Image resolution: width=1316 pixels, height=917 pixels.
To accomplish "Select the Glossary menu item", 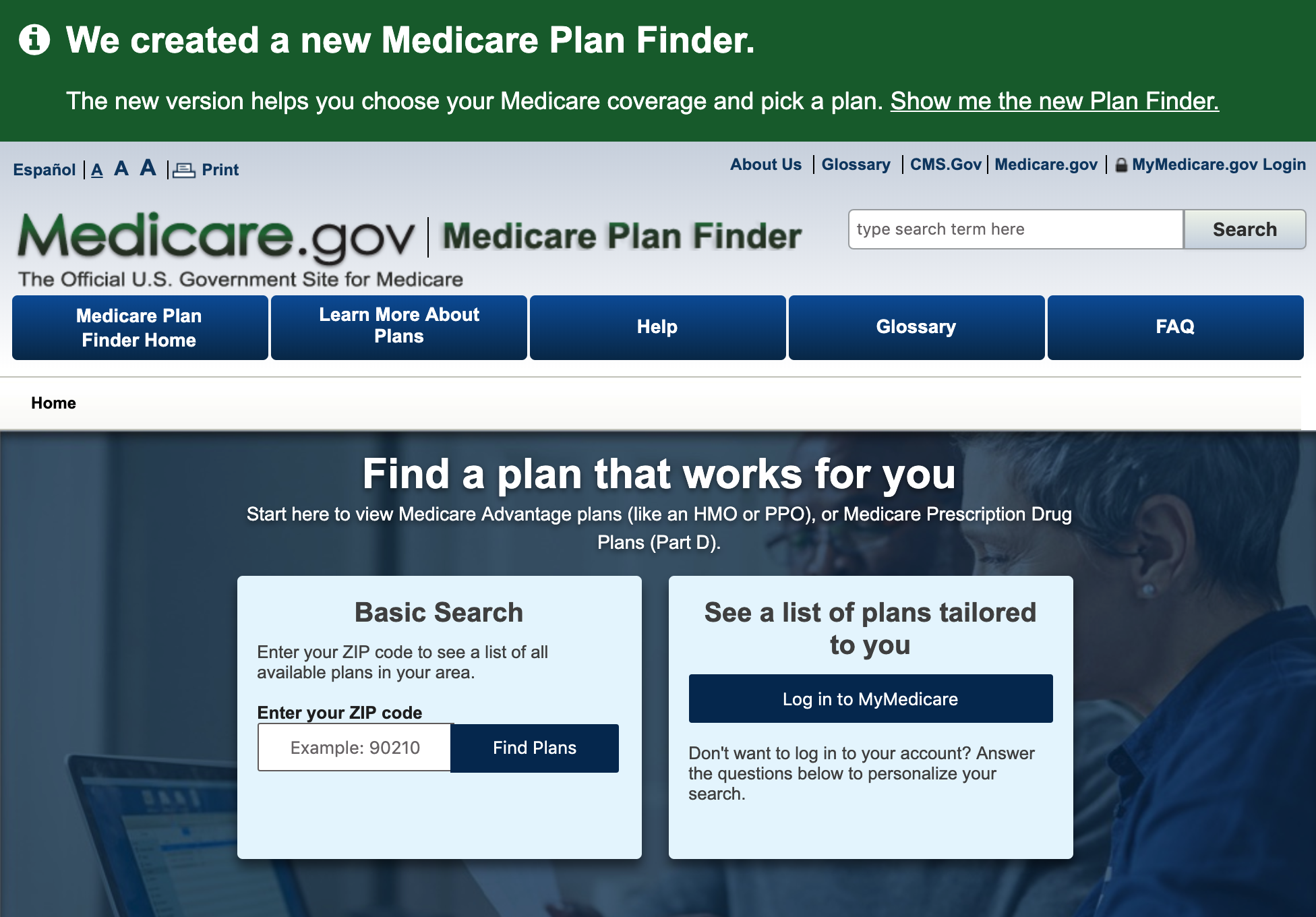I will tap(916, 326).
